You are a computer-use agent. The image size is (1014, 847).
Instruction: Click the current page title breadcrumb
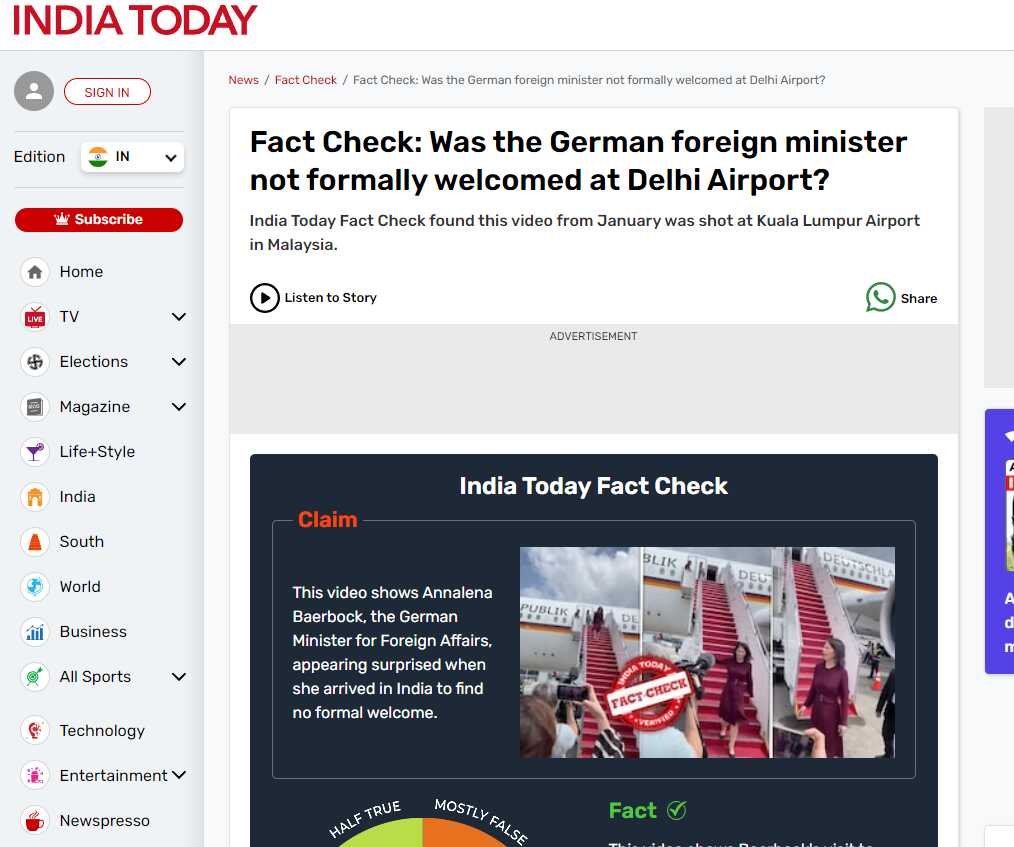(588, 80)
